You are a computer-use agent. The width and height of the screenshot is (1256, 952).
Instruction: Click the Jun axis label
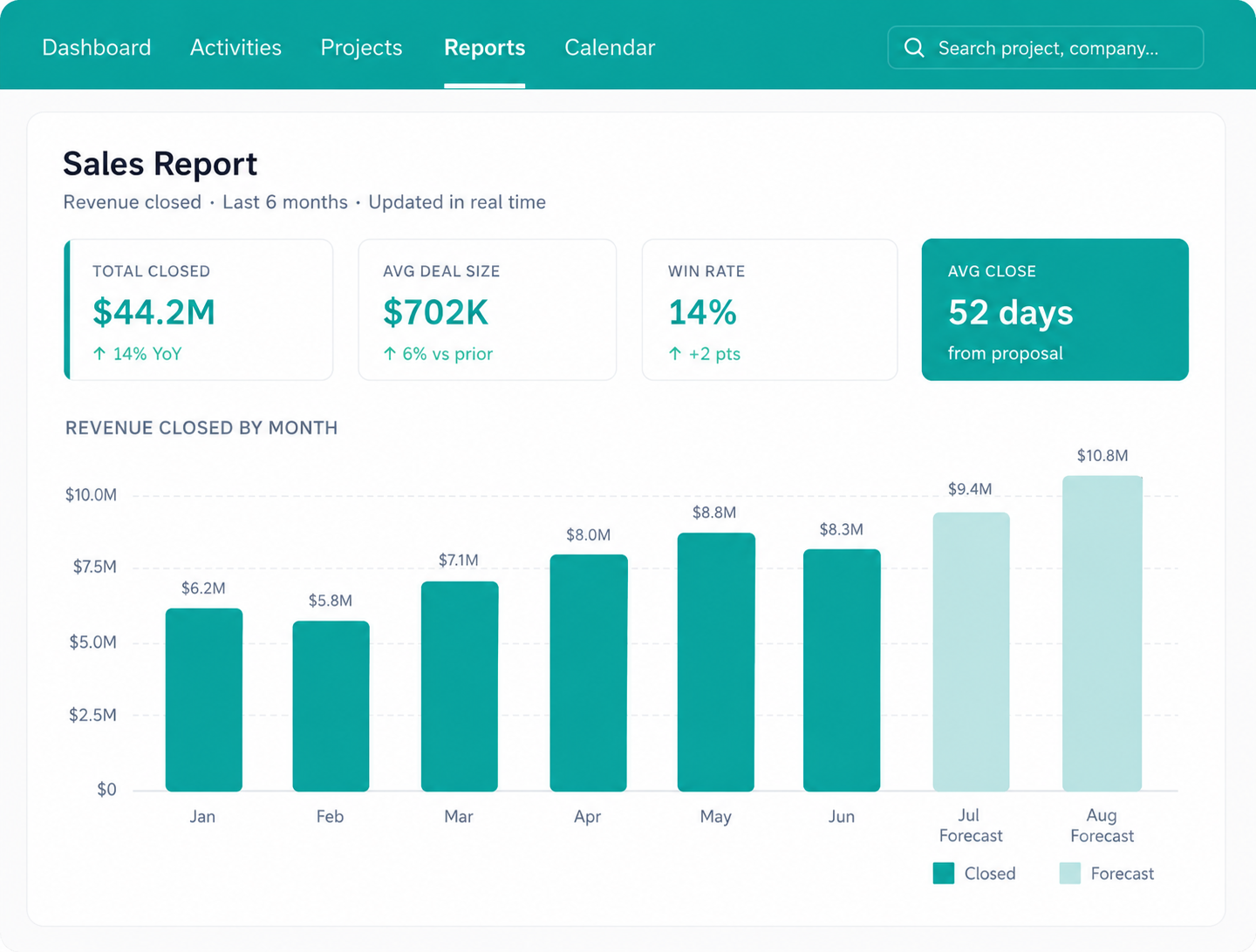pyautogui.click(x=842, y=816)
